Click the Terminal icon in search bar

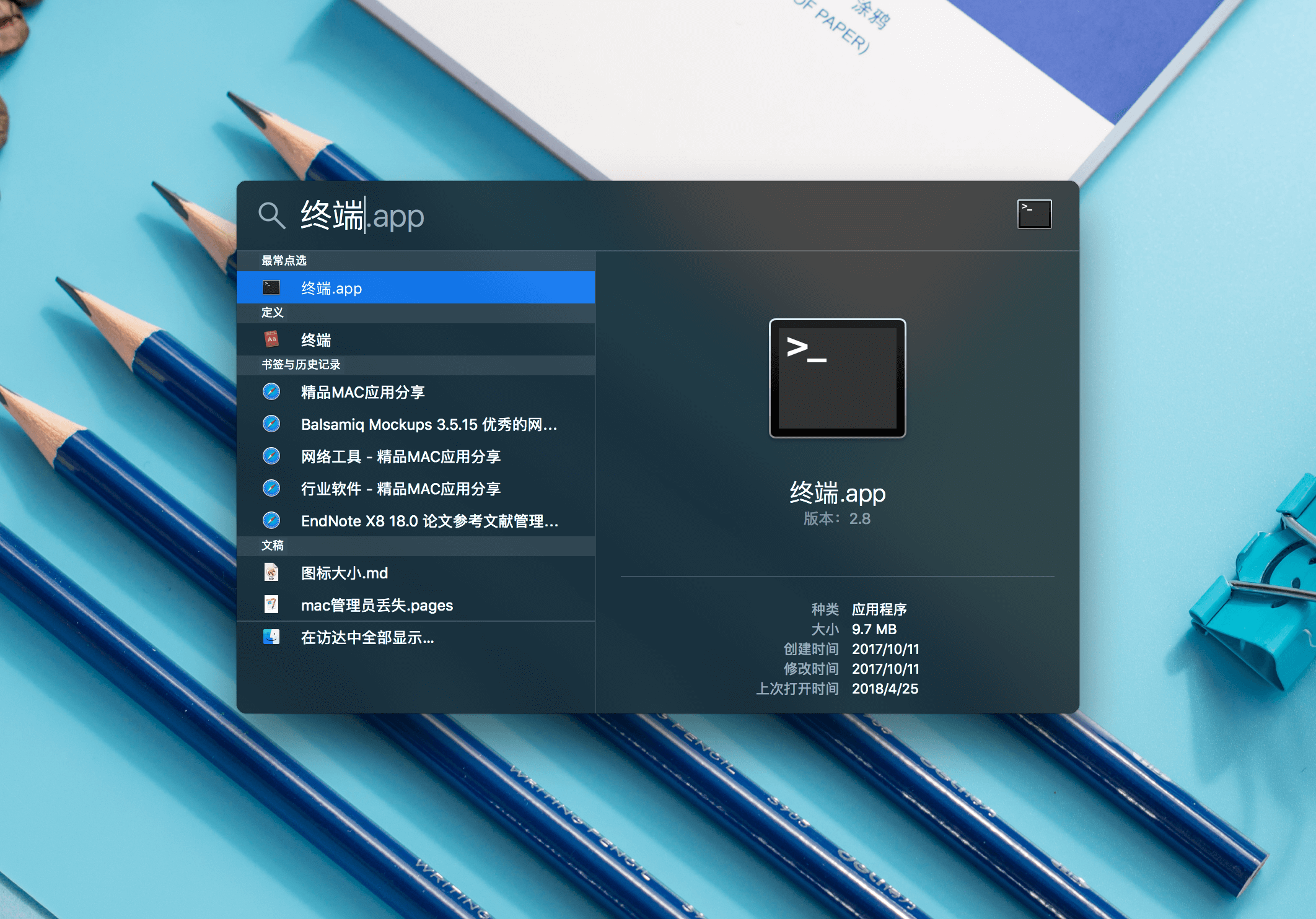pos(1034,214)
